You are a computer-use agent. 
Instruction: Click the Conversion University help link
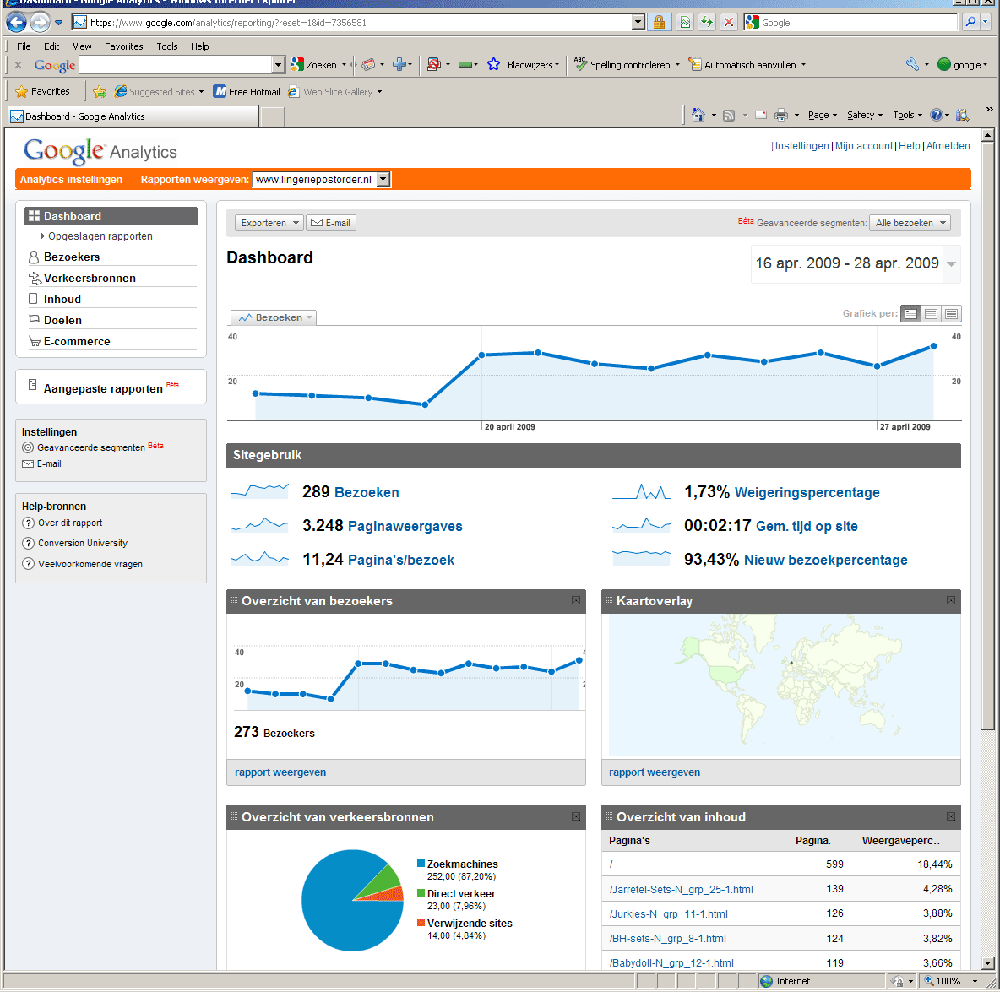(83, 543)
